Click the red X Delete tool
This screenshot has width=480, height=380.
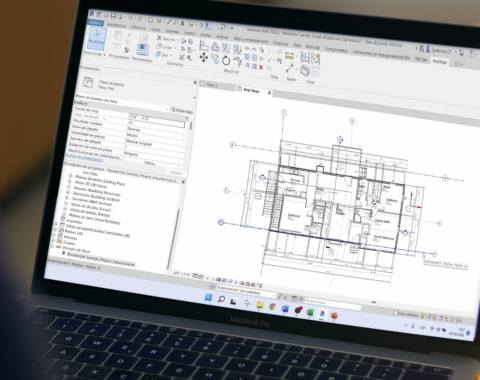[261, 67]
